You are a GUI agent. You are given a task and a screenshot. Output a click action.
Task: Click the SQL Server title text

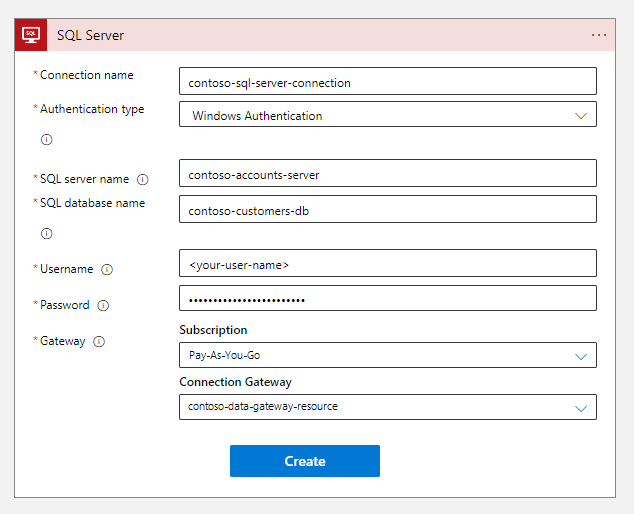point(90,35)
